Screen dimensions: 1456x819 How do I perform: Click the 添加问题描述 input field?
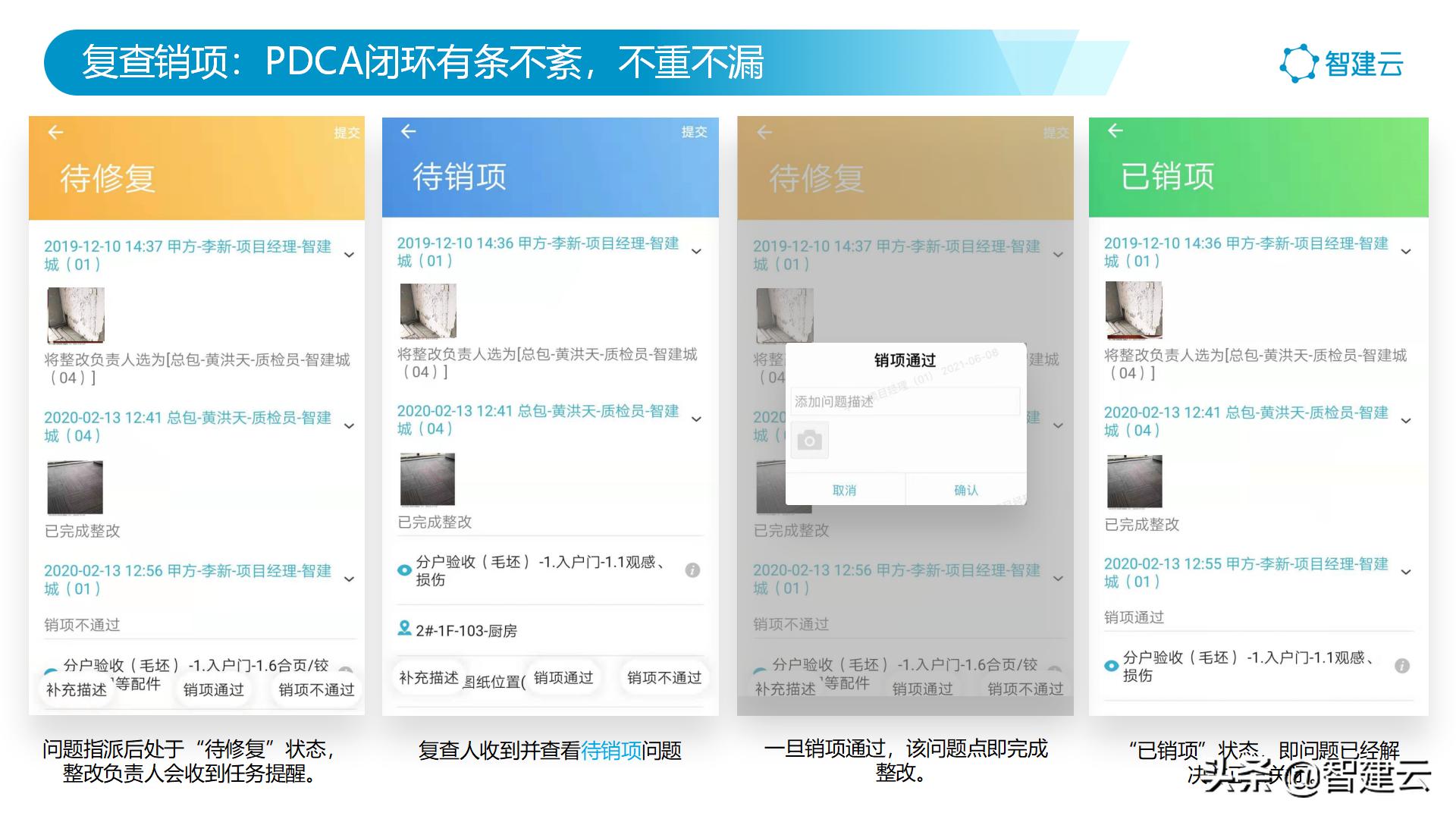(905, 401)
